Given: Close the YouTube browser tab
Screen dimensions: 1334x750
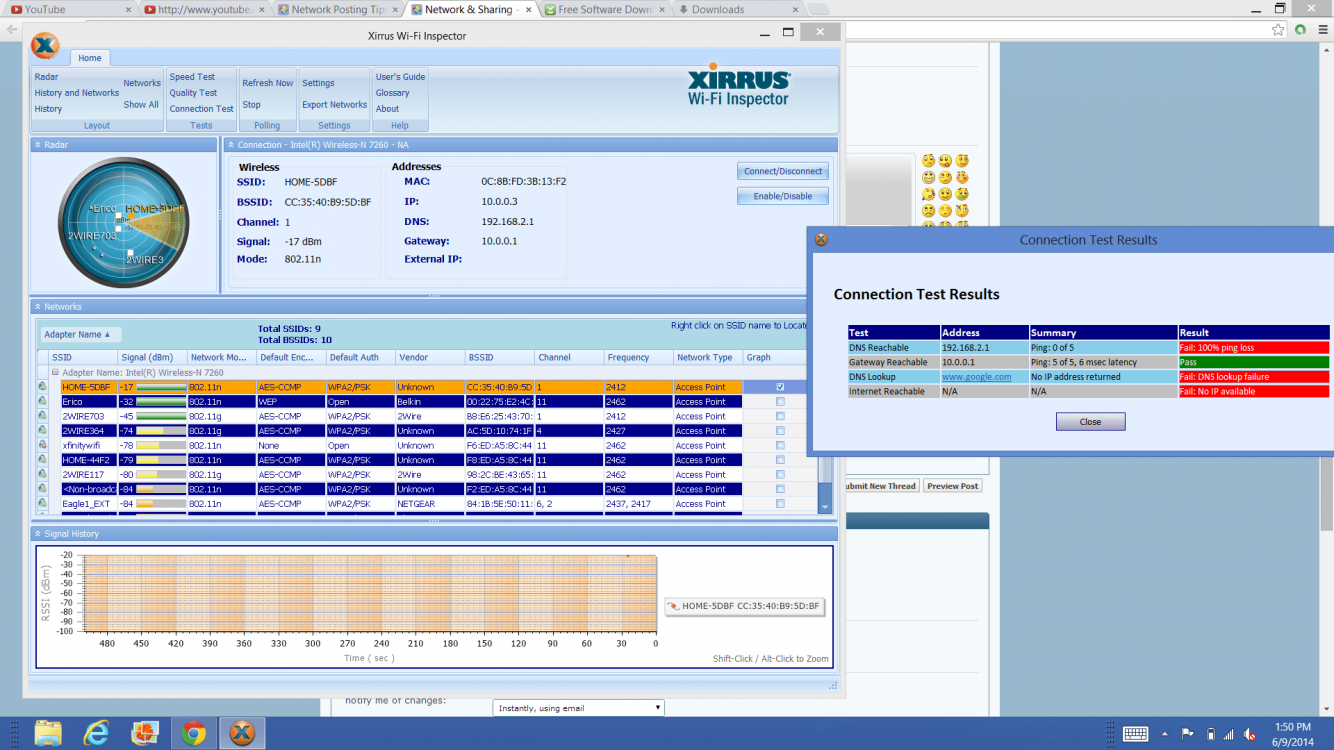Looking at the screenshot, I should (129, 10).
